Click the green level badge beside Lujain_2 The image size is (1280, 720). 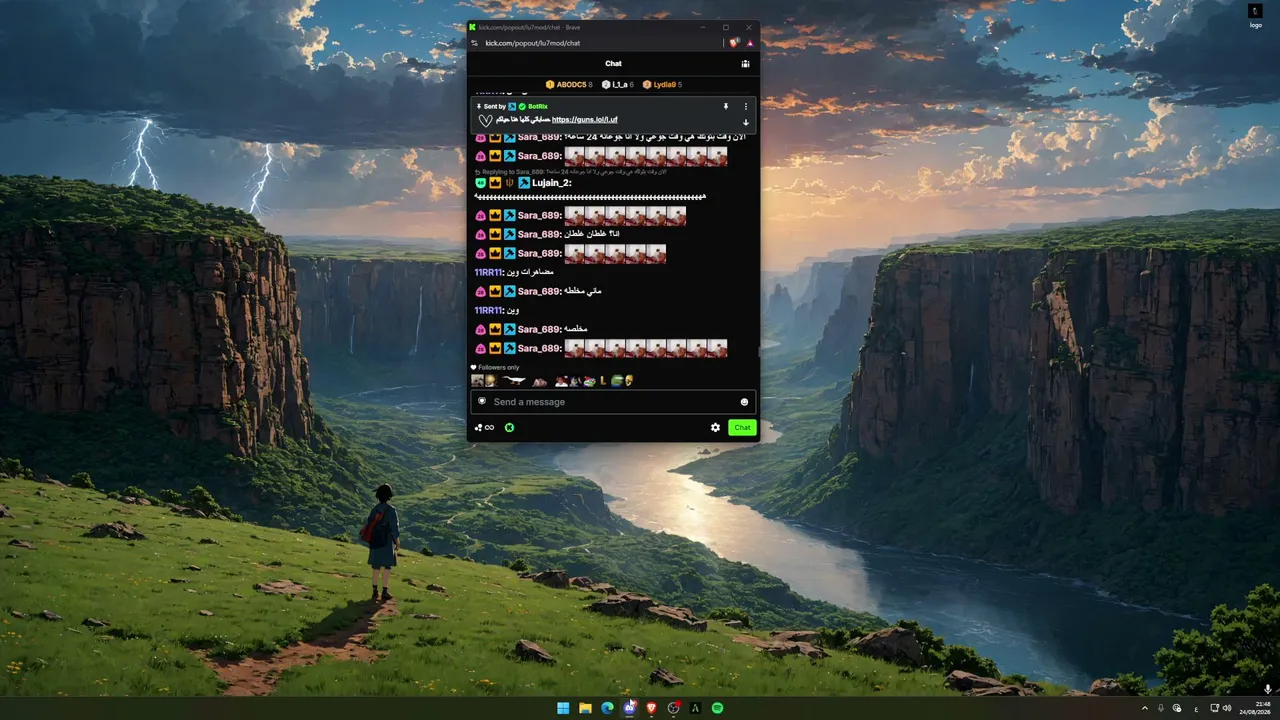480,183
